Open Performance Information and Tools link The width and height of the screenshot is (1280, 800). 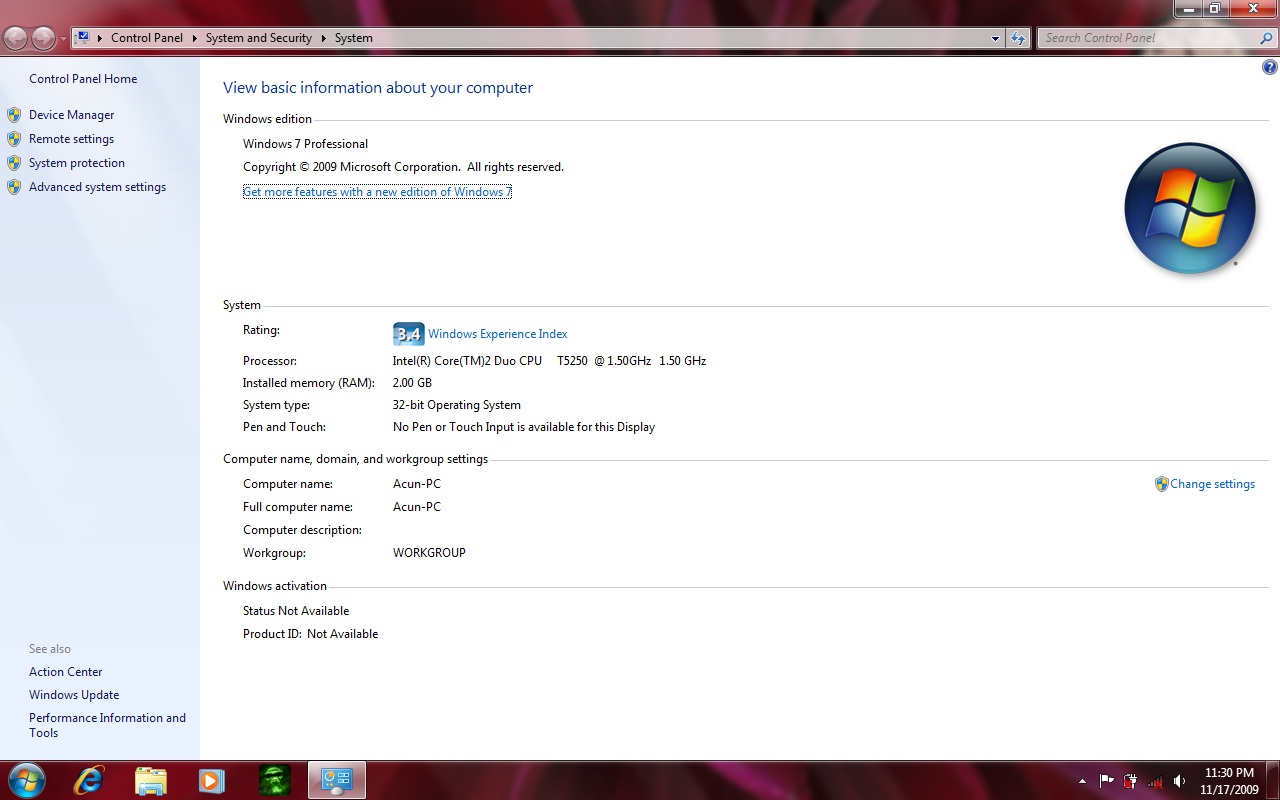click(107, 725)
